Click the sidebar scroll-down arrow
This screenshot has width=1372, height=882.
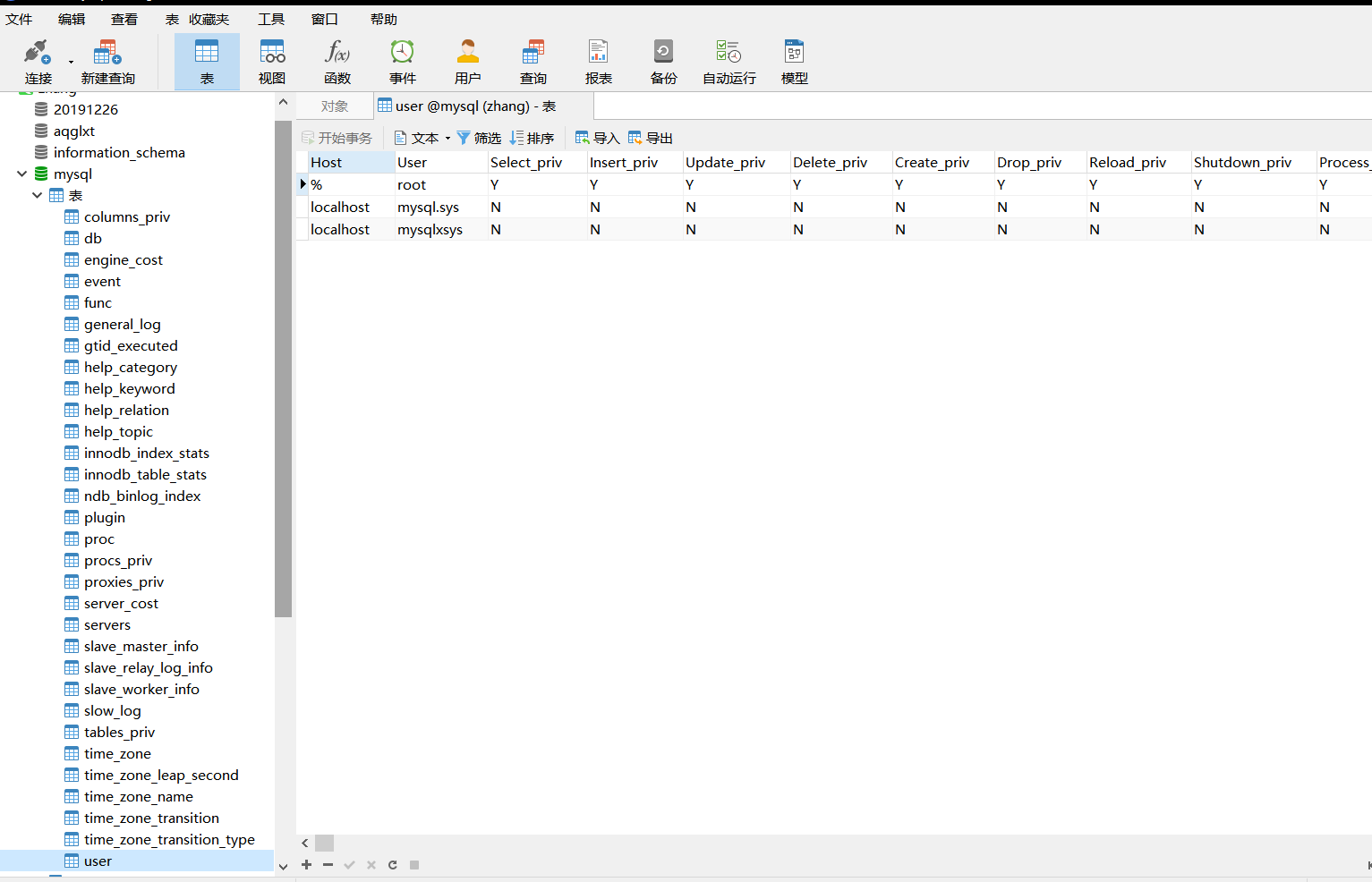[283, 866]
